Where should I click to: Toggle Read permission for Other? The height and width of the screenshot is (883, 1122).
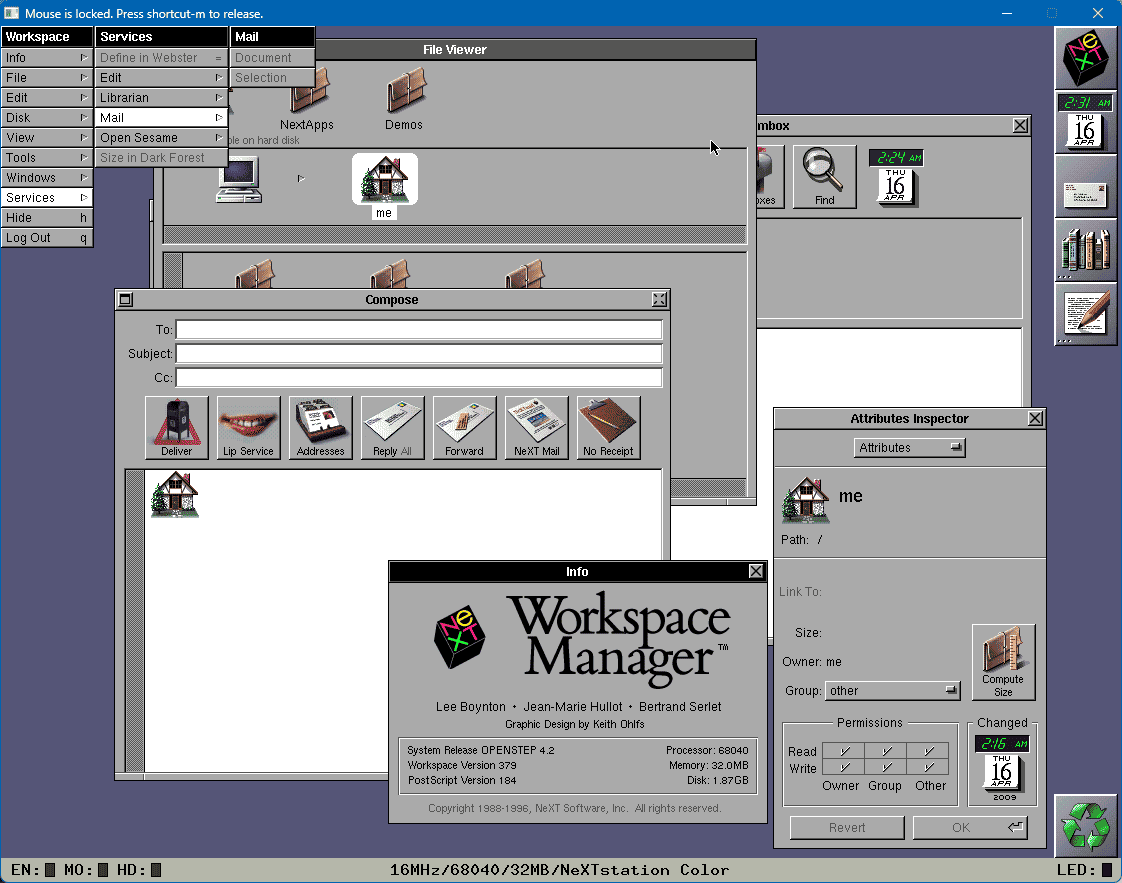928,751
